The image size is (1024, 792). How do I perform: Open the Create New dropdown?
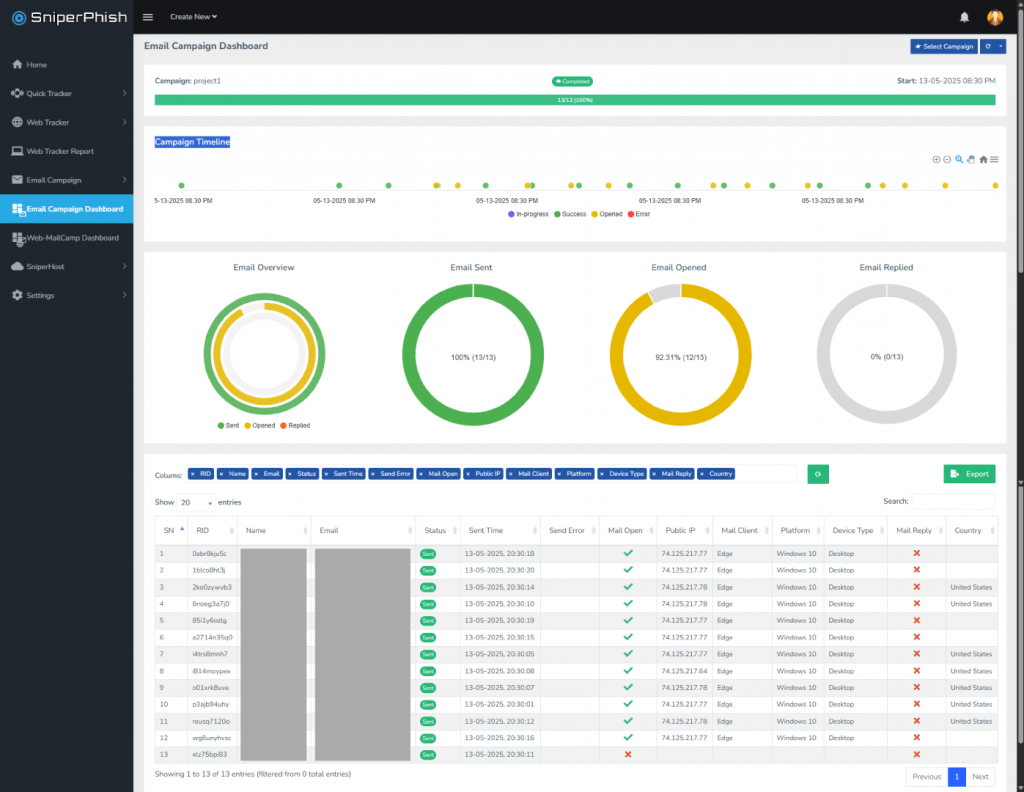coord(193,17)
